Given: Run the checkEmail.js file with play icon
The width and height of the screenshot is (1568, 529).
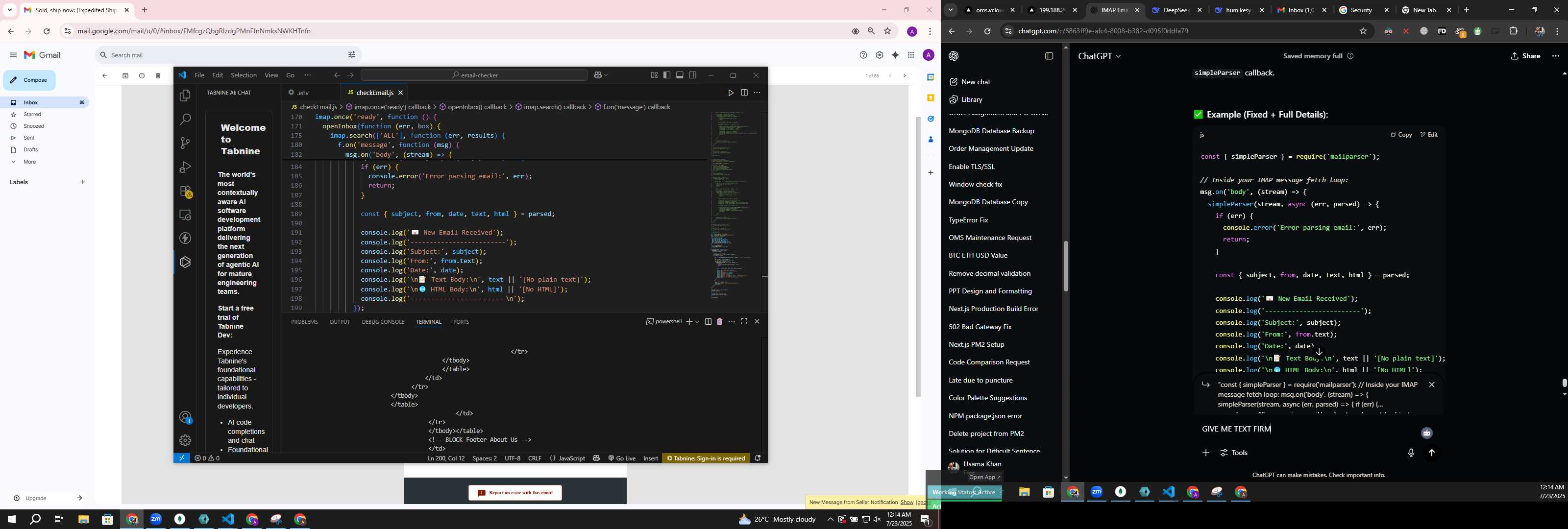Looking at the screenshot, I should click(x=731, y=93).
